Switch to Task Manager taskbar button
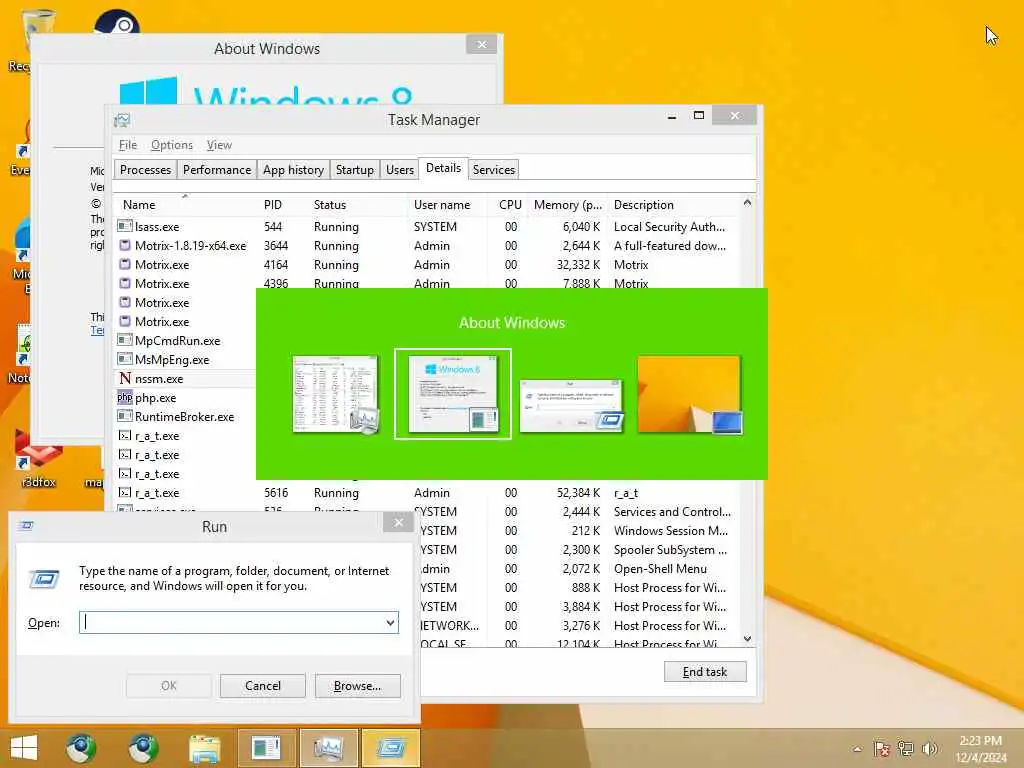This screenshot has height=768, width=1024. (328, 748)
